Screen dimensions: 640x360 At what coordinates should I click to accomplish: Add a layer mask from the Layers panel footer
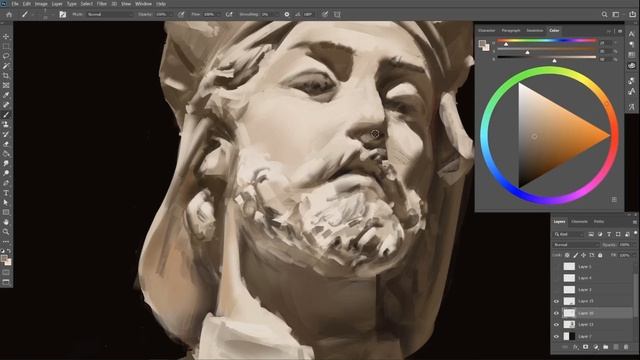tap(586, 347)
